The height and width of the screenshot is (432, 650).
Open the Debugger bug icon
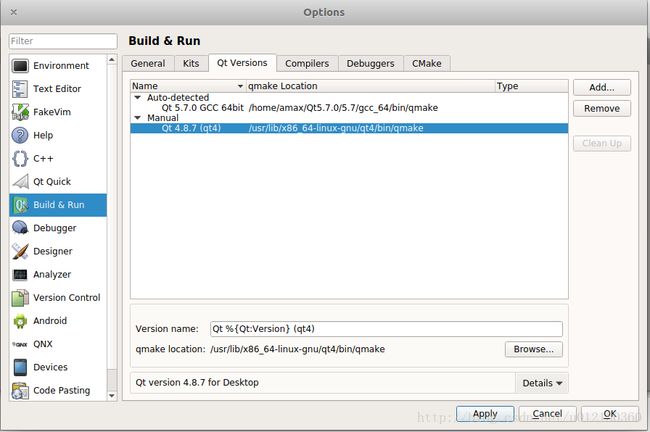[20, 228]
